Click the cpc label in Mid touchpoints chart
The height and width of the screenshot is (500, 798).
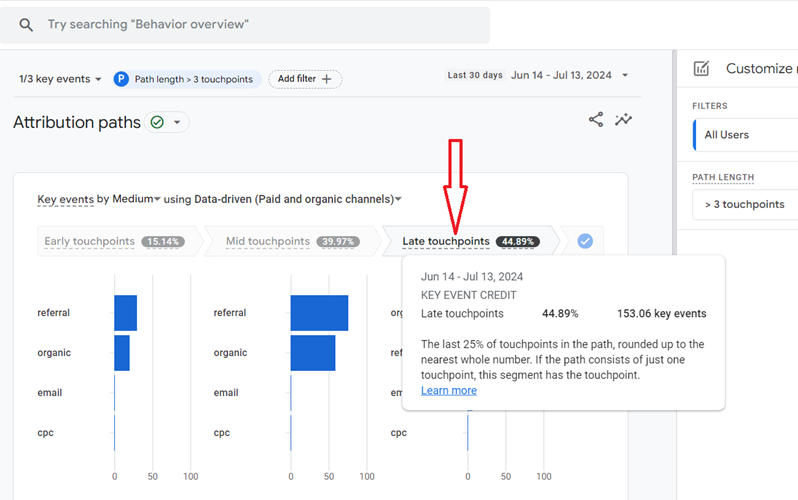tap(222, 433)
